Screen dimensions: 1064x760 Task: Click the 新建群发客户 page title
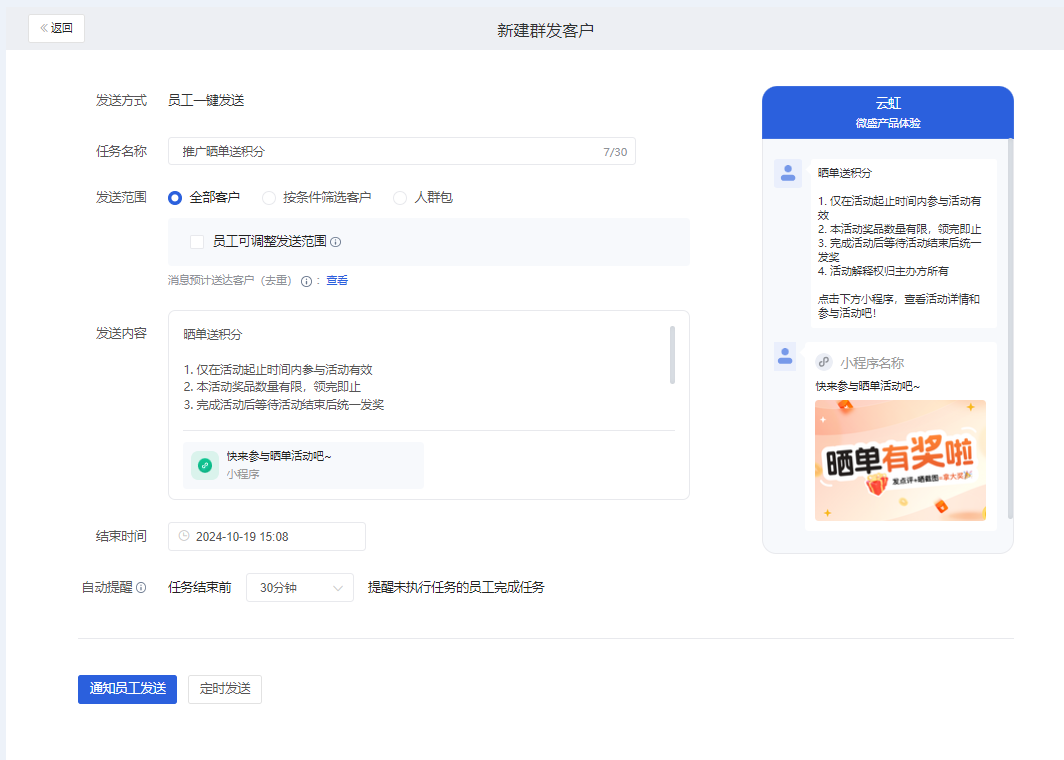click(546, 31)
